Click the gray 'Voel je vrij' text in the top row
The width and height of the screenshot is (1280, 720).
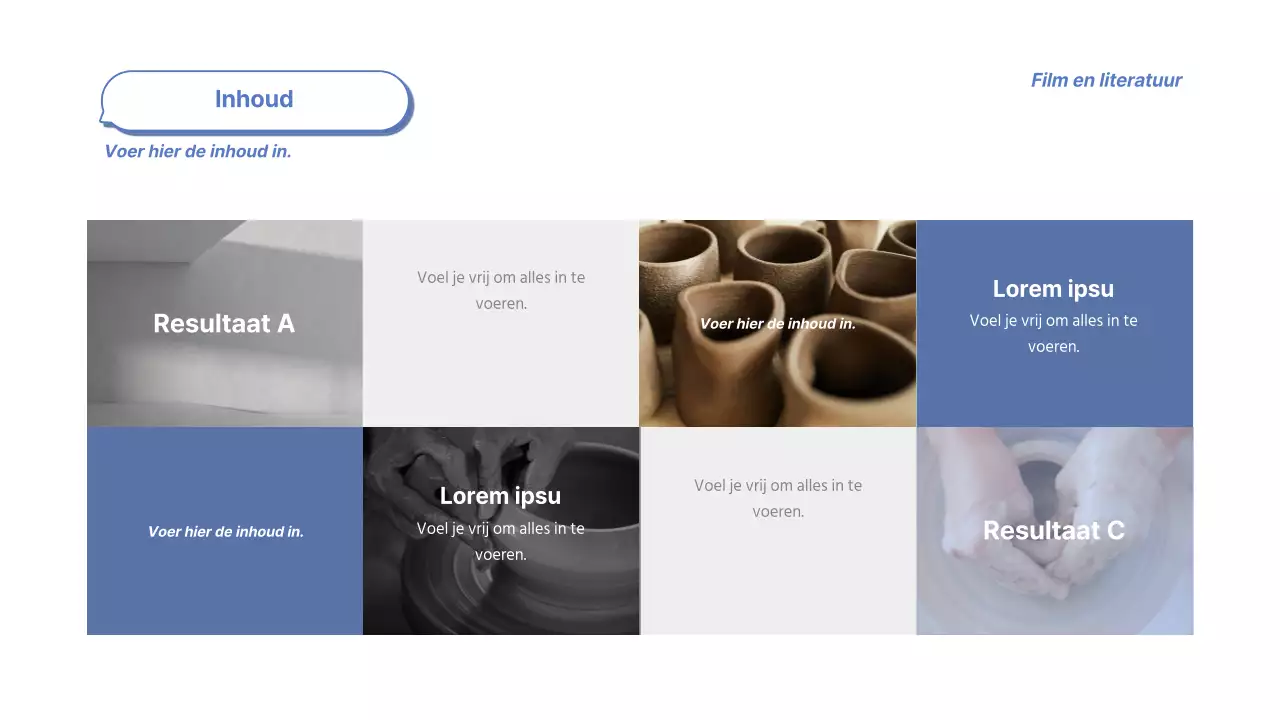point(501,290)
